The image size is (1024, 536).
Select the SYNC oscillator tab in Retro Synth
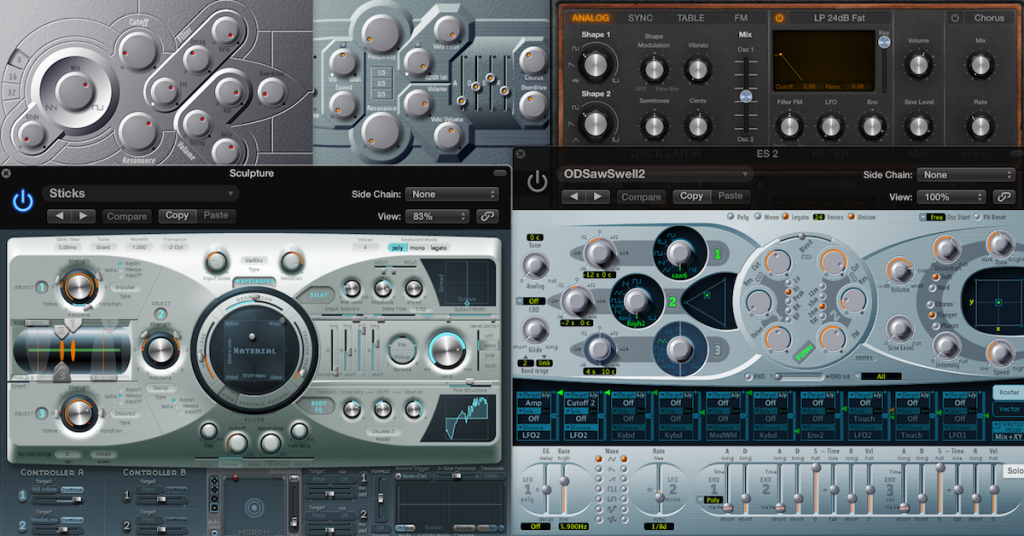[640, 18]
